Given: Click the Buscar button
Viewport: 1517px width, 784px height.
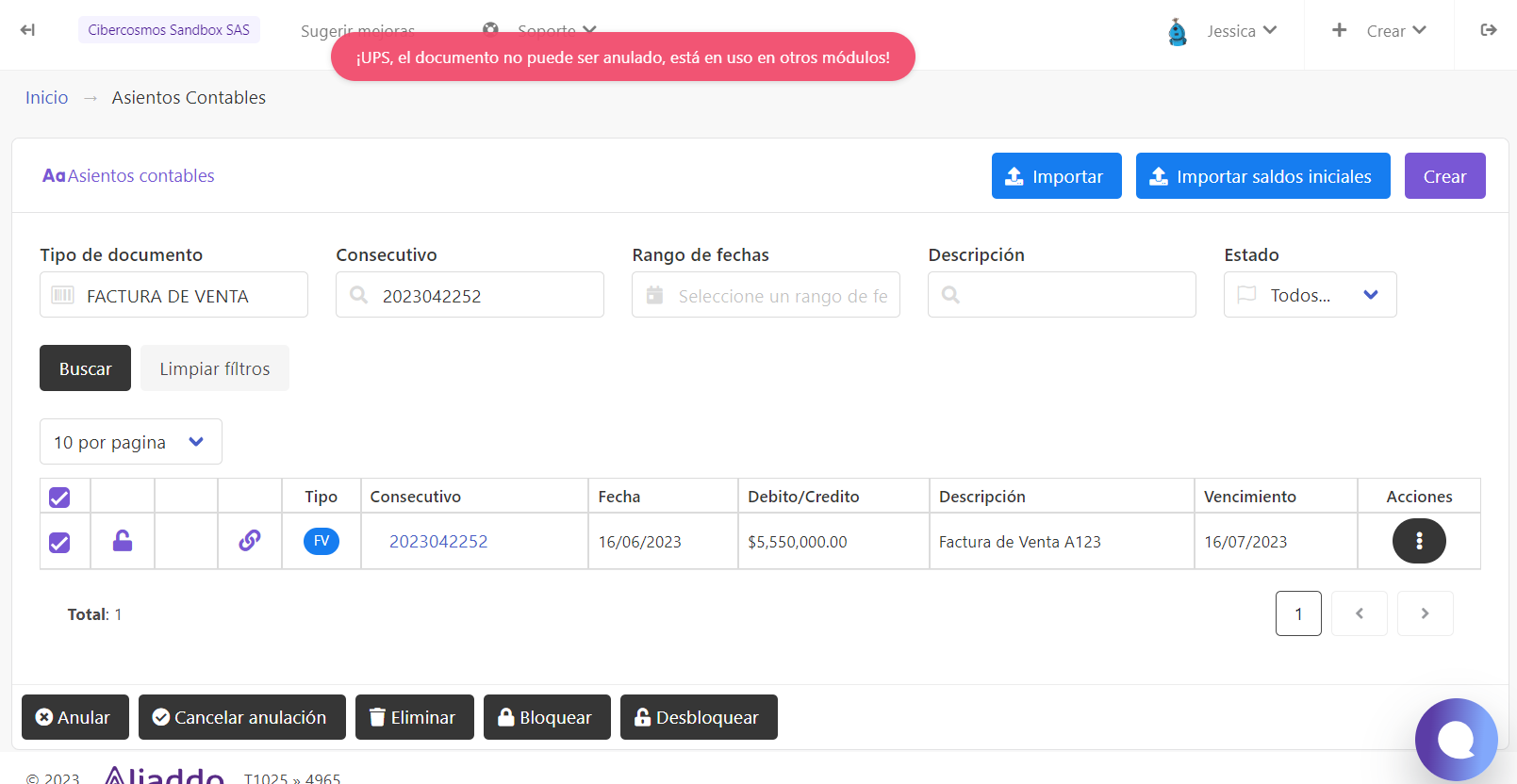Looking at the screenshot, I should 85,368.
